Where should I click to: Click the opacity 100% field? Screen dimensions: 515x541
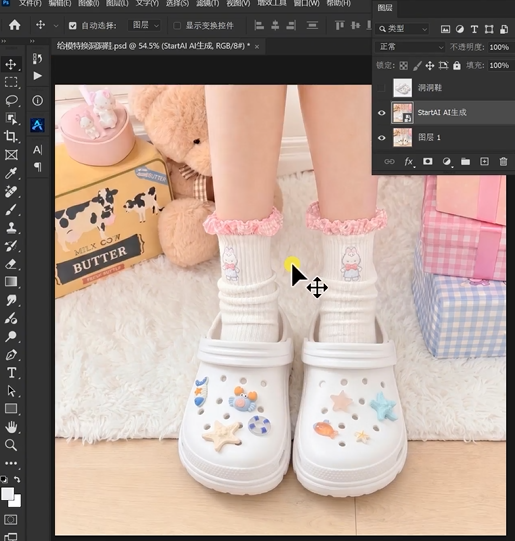[499, 47]
